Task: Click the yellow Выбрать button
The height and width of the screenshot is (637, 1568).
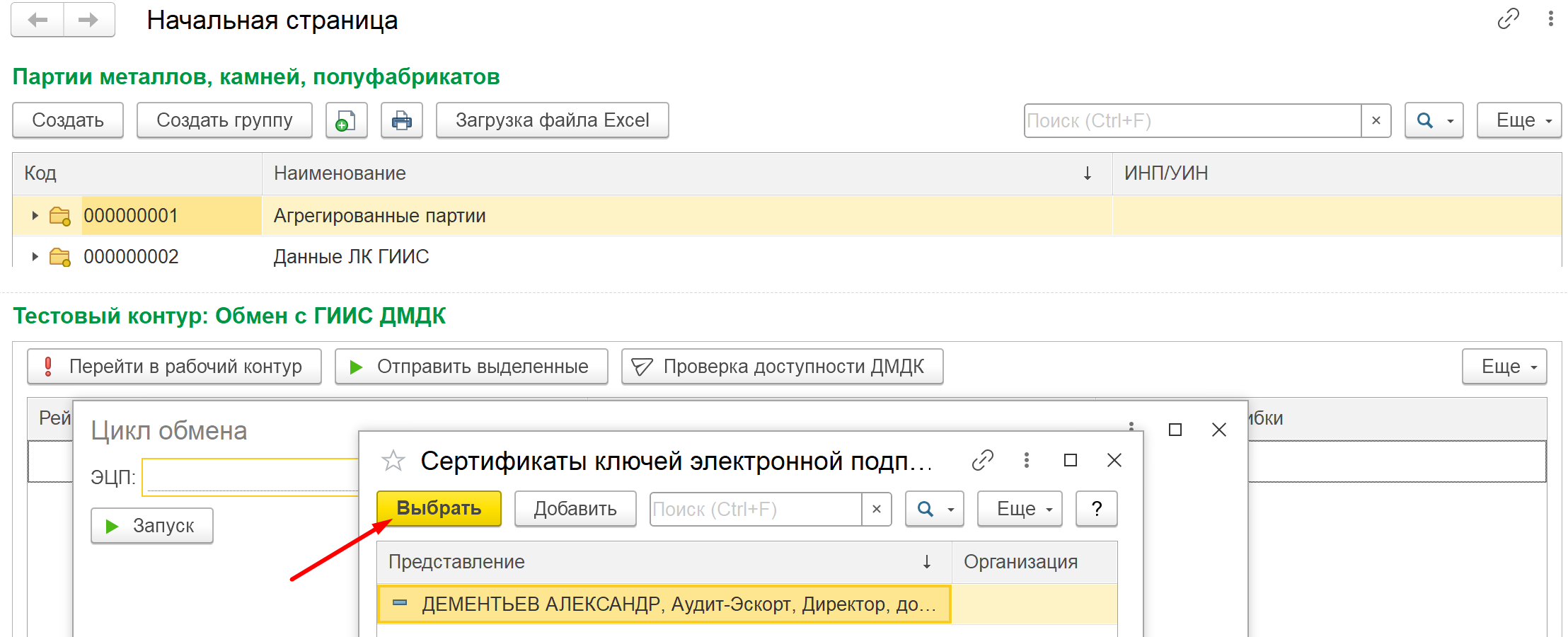Action: tap(439, 509)
